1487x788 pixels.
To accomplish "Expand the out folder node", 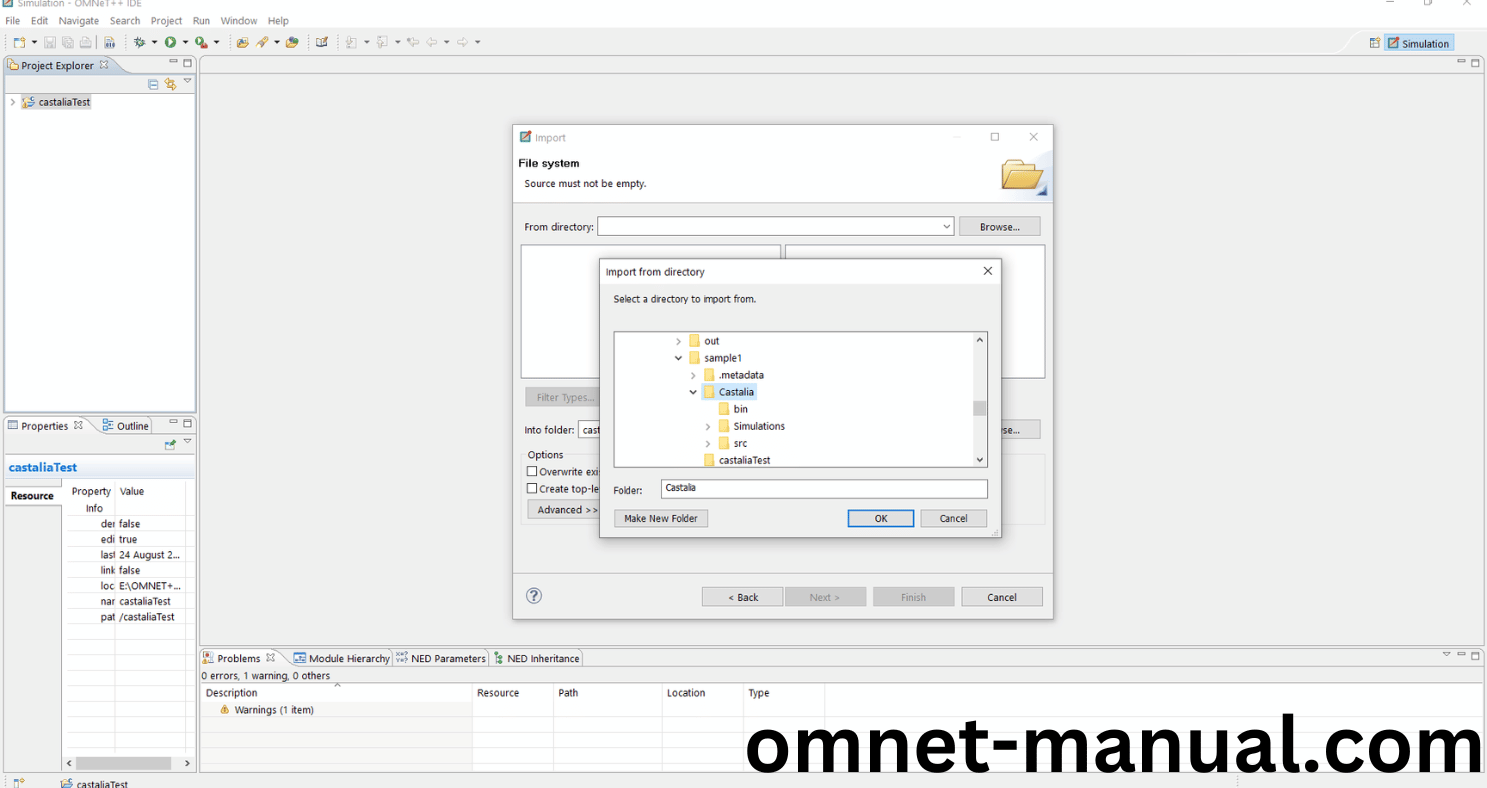I will coord(679,342).
